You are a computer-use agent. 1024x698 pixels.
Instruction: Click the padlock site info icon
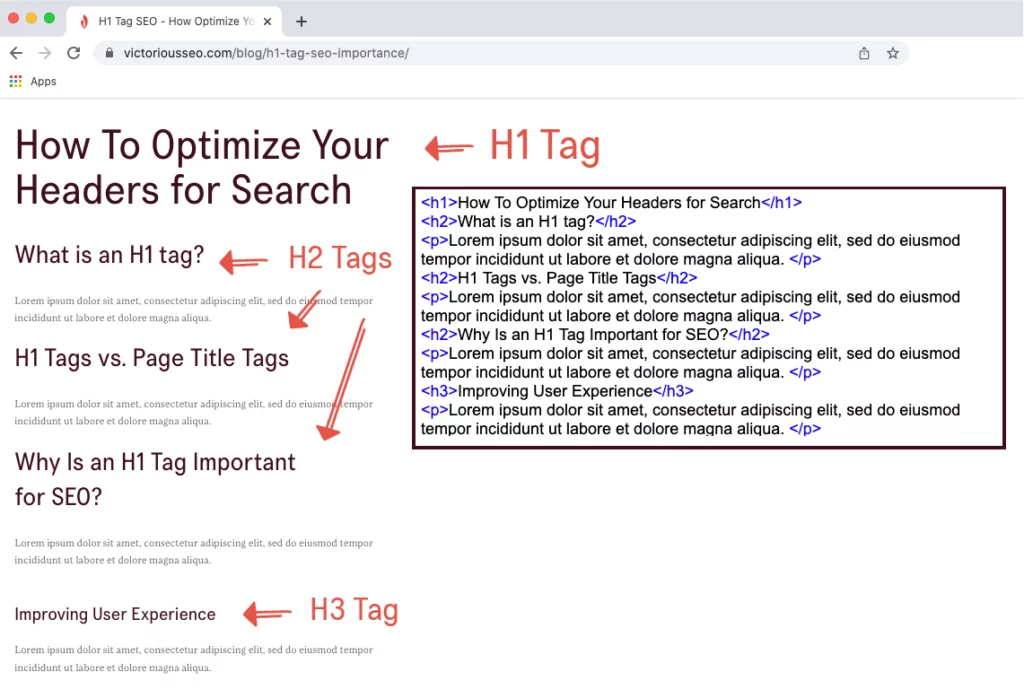[110, 53]
